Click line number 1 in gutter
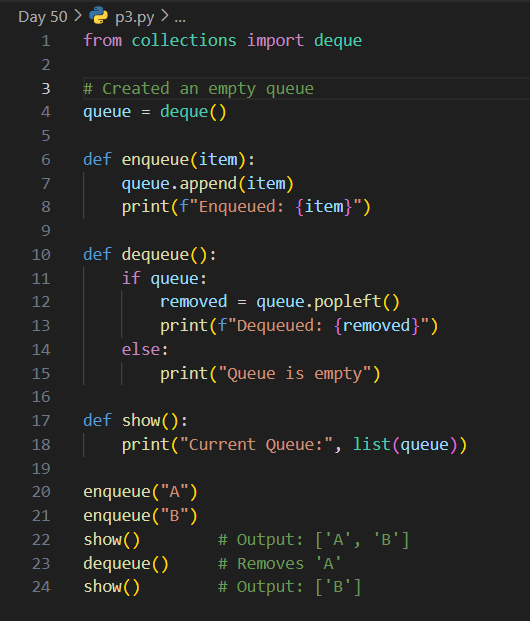530x621 pixels. pyautogui.click(x=46, y=41)
